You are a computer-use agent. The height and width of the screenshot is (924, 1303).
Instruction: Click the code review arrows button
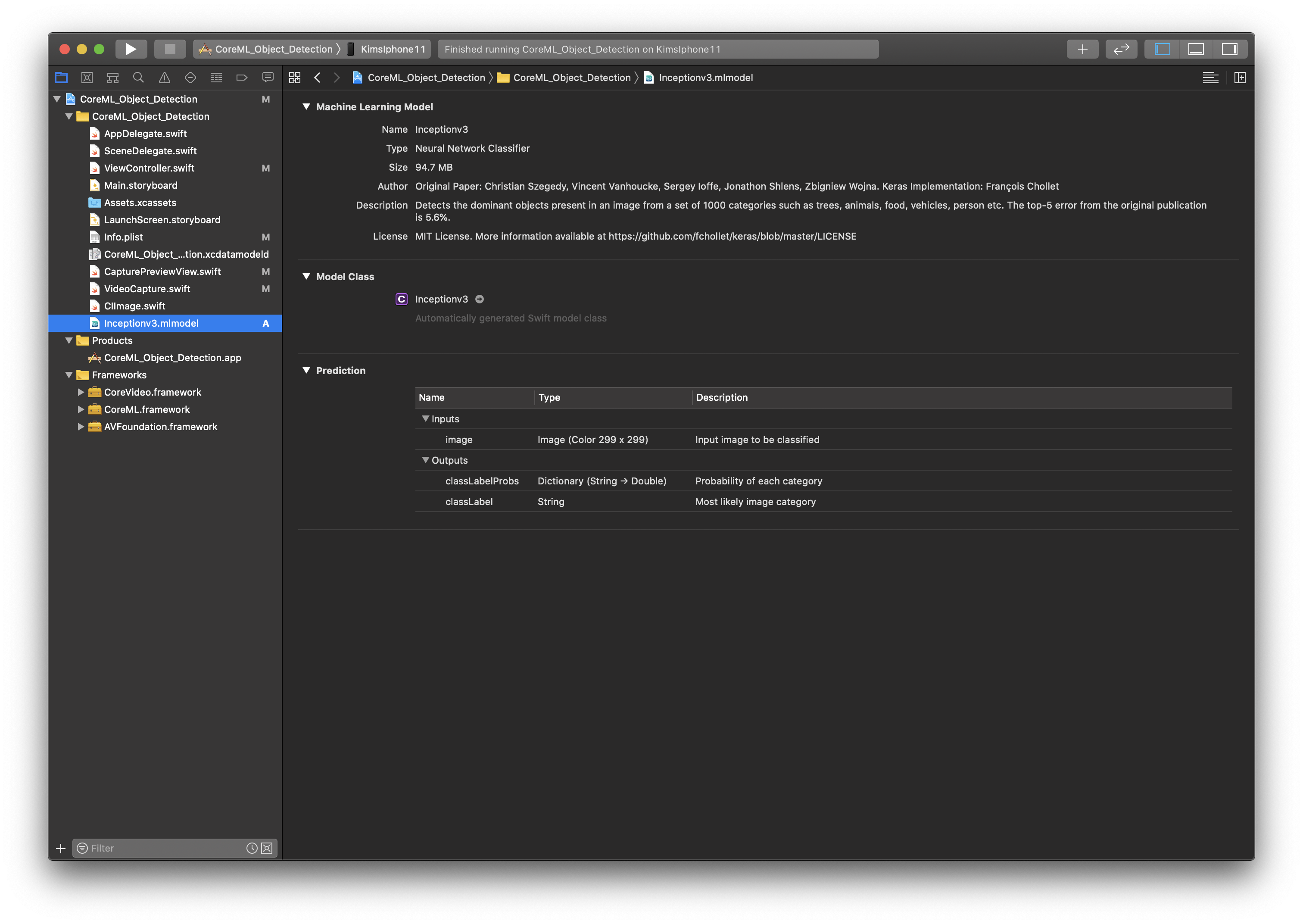click(x=1121, y=49)
